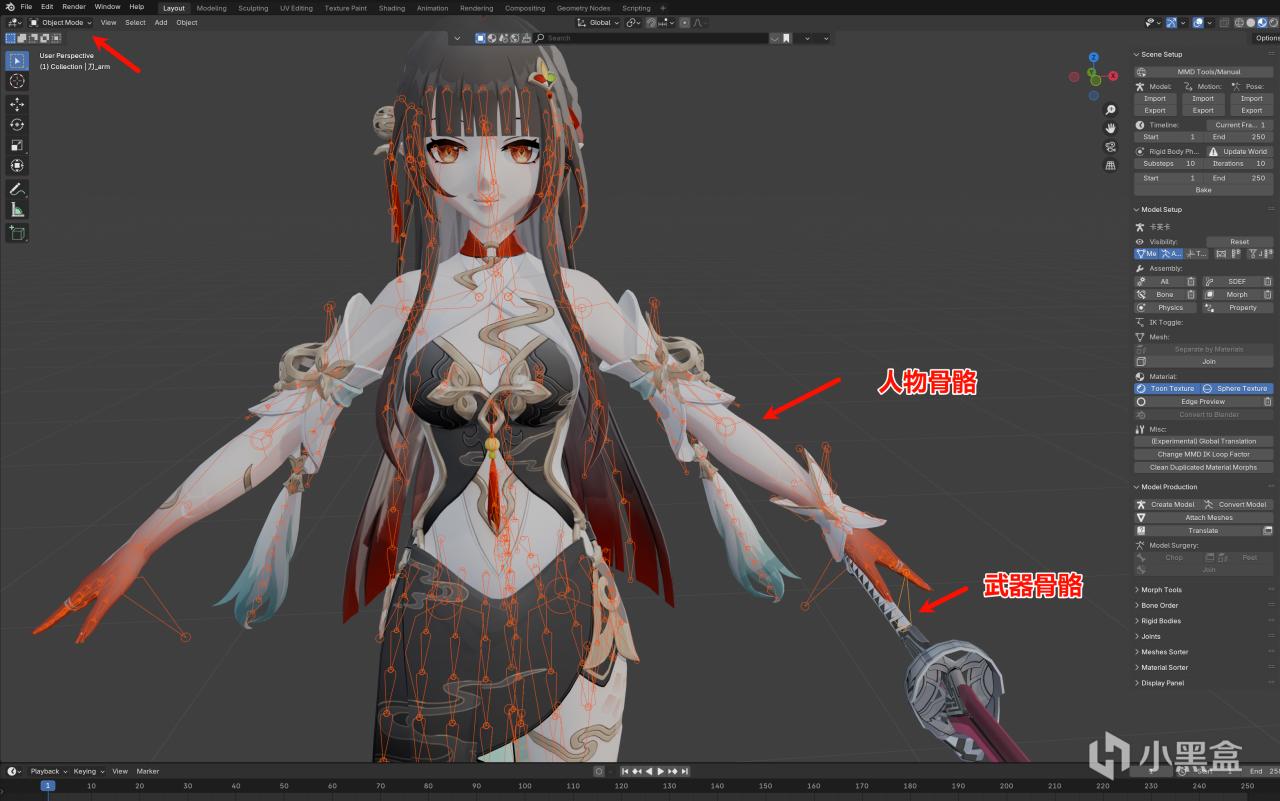Choose the Measure tool
The height and width of the screenshot is (801, 1280).
coord(17,210)
